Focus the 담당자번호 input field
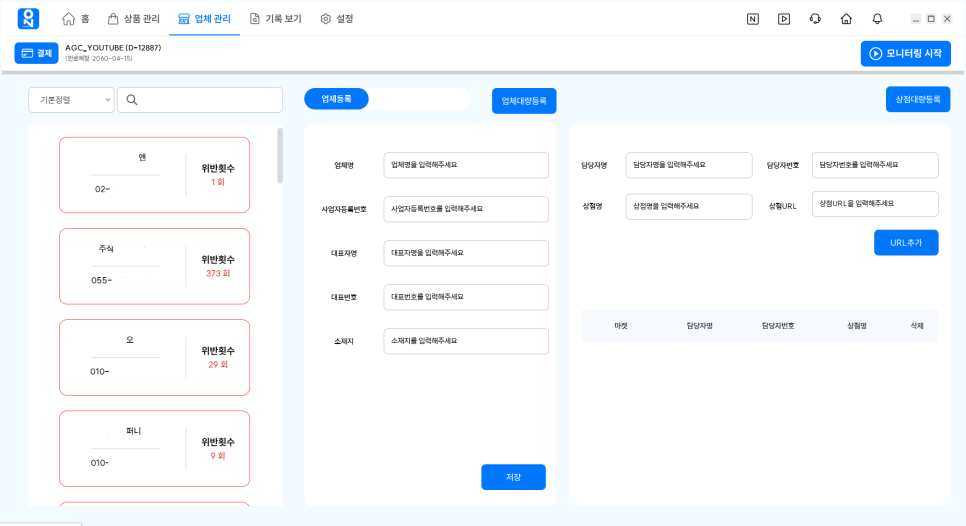966x526 pixels. [875, 165]
